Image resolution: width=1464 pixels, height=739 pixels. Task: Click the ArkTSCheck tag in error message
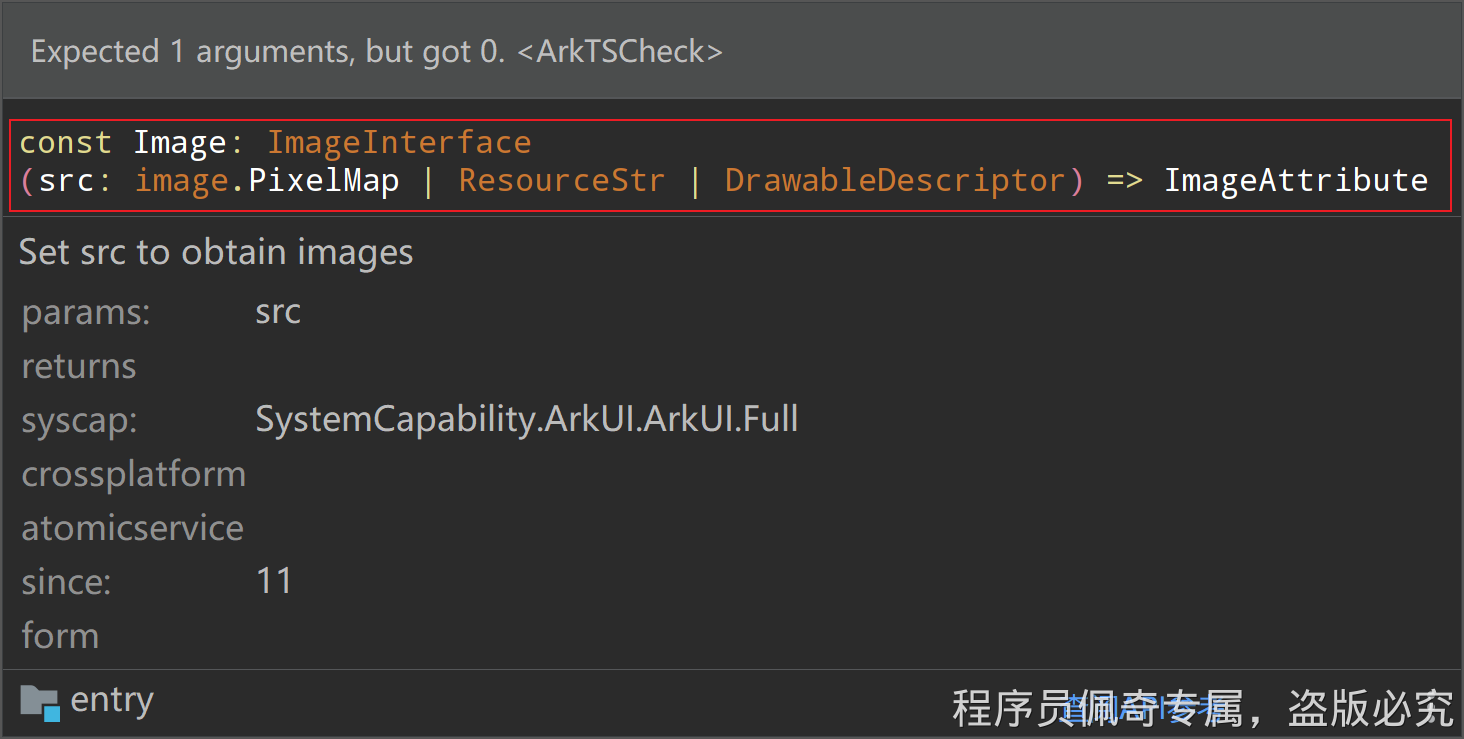tap(620, 52)
